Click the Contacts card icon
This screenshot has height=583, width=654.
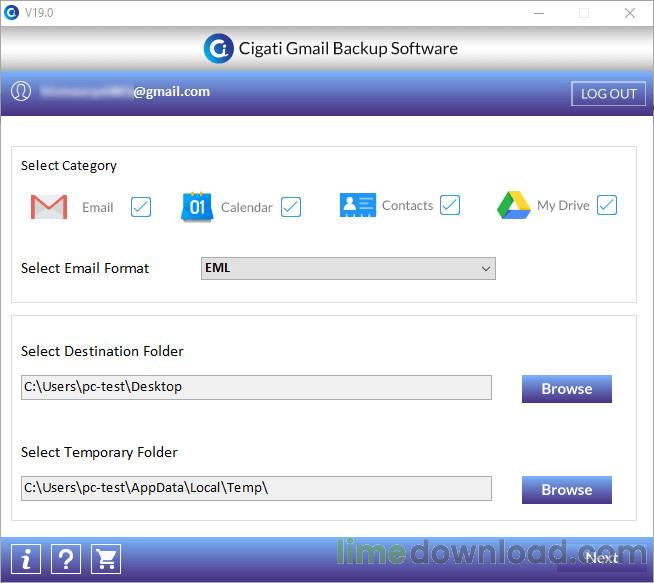357,205
